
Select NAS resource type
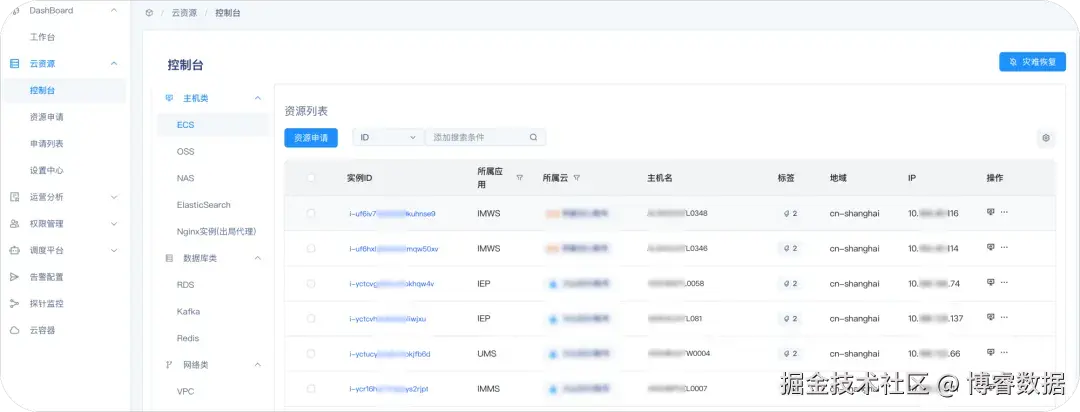[x=185, y=178]
